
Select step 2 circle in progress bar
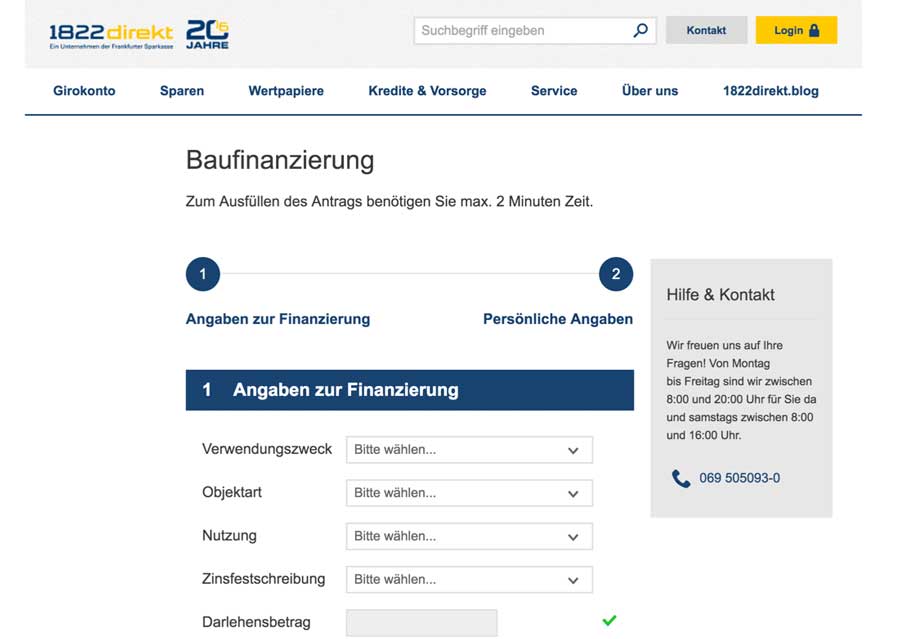pos(616,274)
